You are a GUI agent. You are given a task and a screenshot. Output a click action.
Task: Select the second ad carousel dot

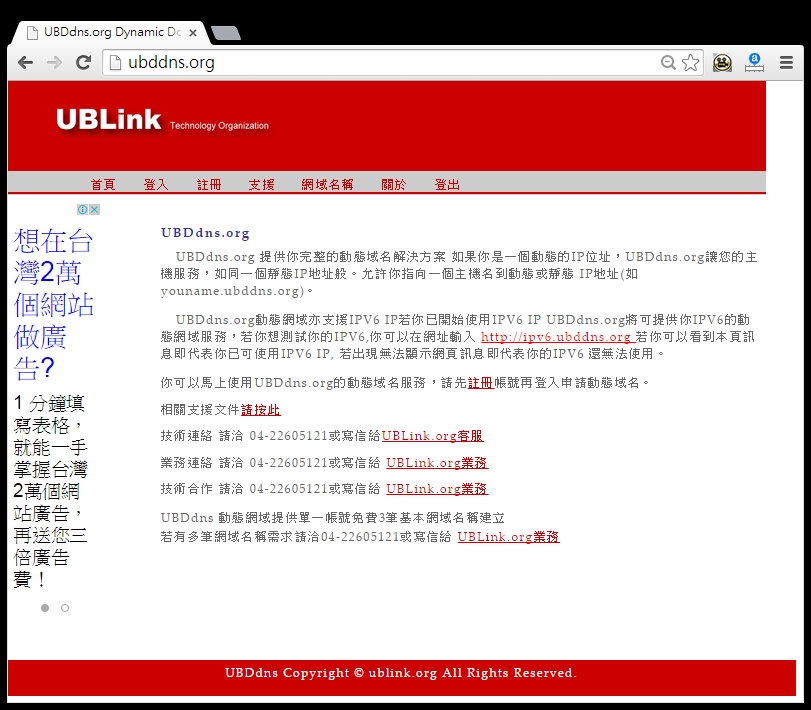[65, 608]
